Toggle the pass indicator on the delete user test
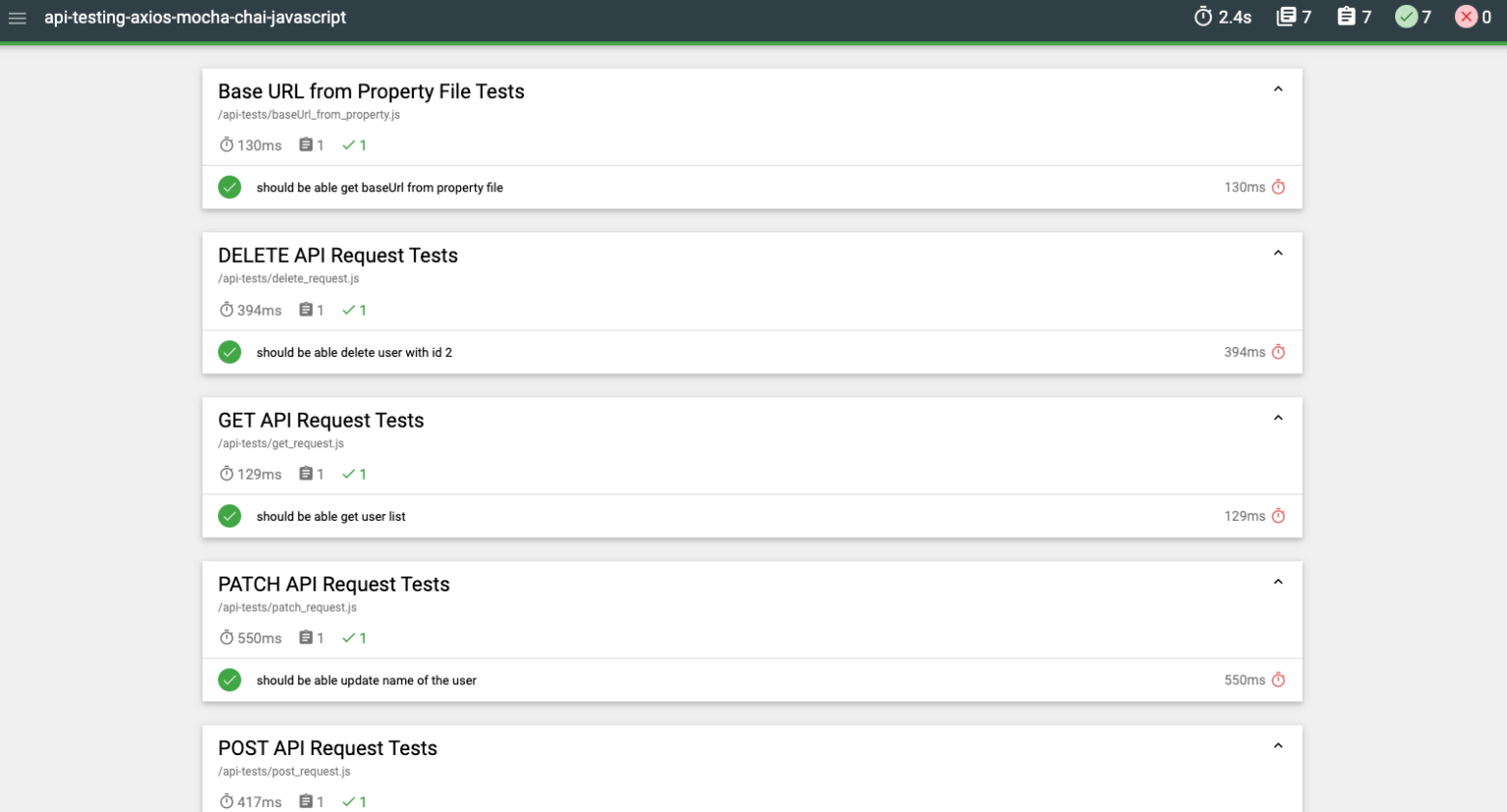Viewport: 1507px width, 812px height. 229,351
